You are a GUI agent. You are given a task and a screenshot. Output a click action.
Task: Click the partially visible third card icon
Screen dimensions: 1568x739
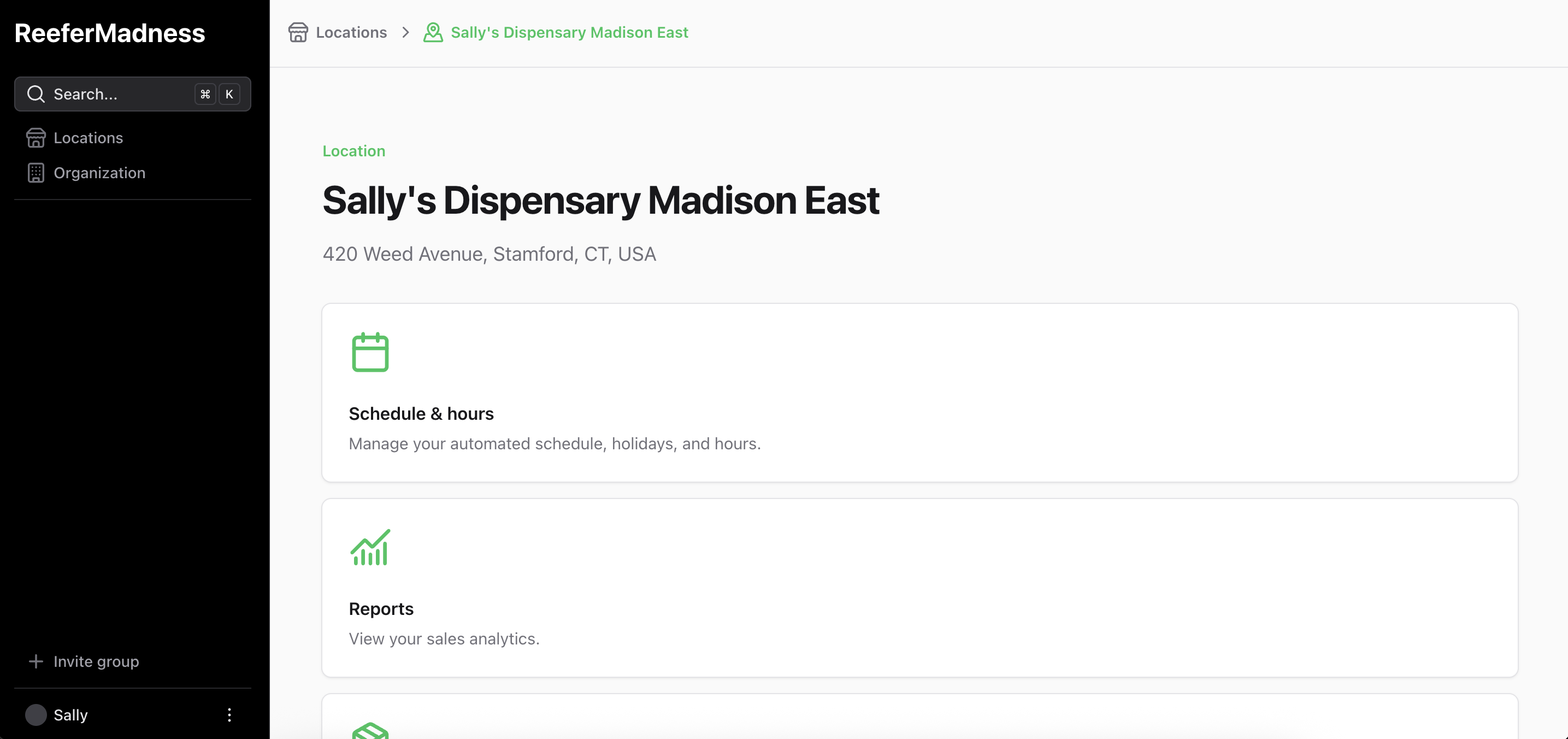click(x=370, y=730)
